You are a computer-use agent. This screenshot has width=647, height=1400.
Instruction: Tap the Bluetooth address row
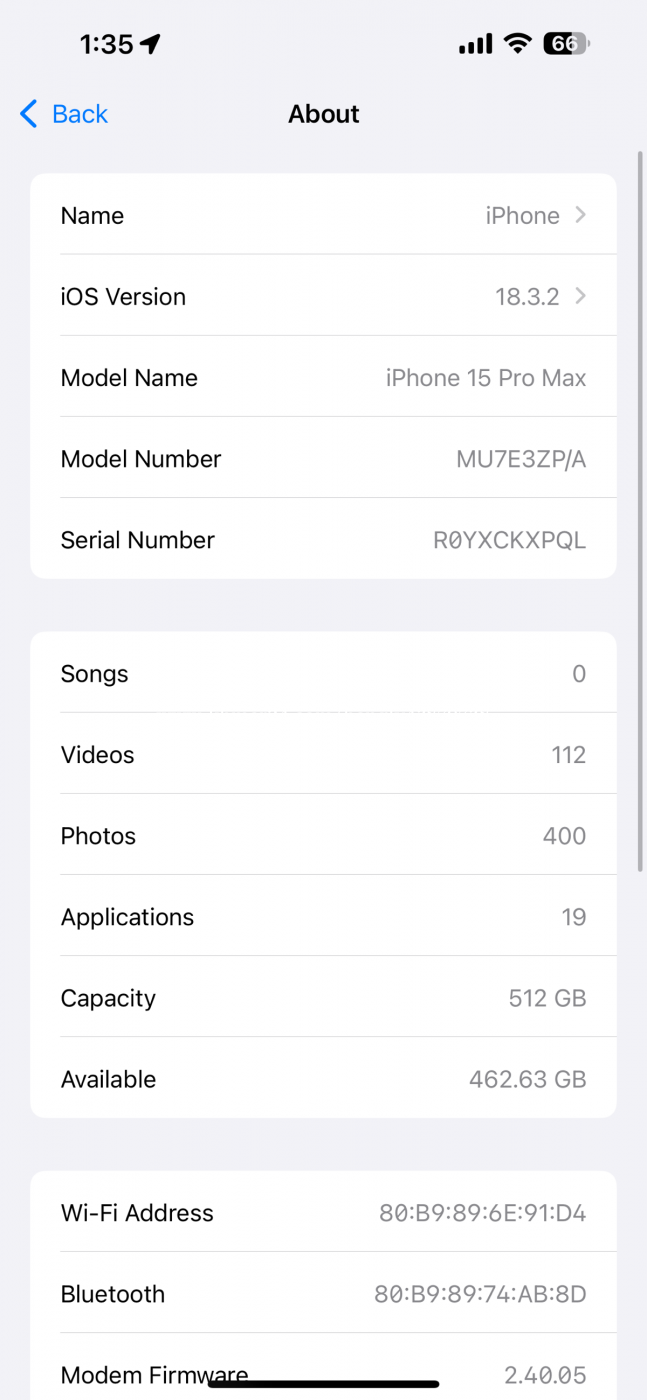click(x=323, y=1294)
